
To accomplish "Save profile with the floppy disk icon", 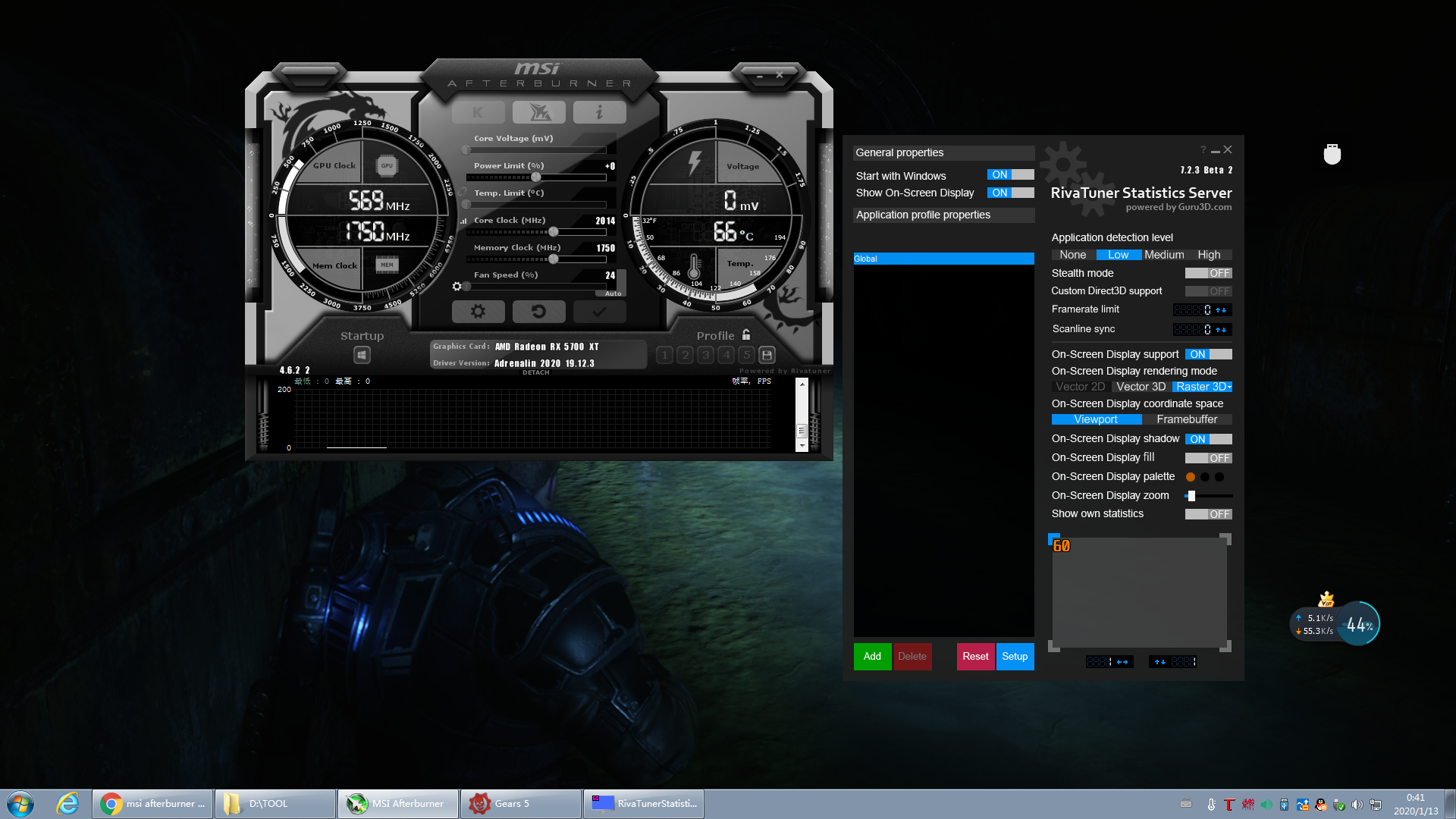I will click(x=767, y=355).
